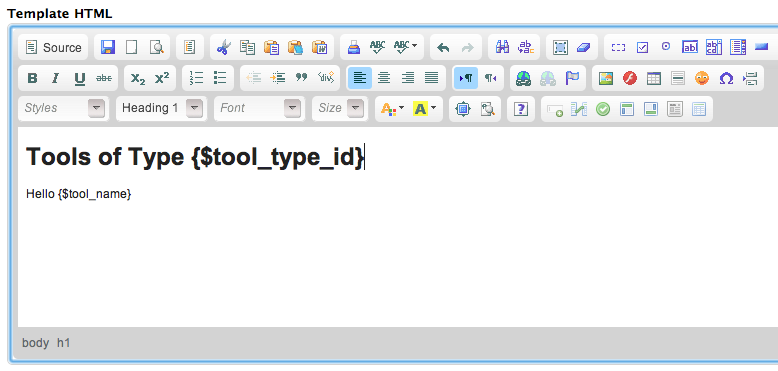Insert an Anchor flag
This screenshot has width=778, height=371.
572,78
